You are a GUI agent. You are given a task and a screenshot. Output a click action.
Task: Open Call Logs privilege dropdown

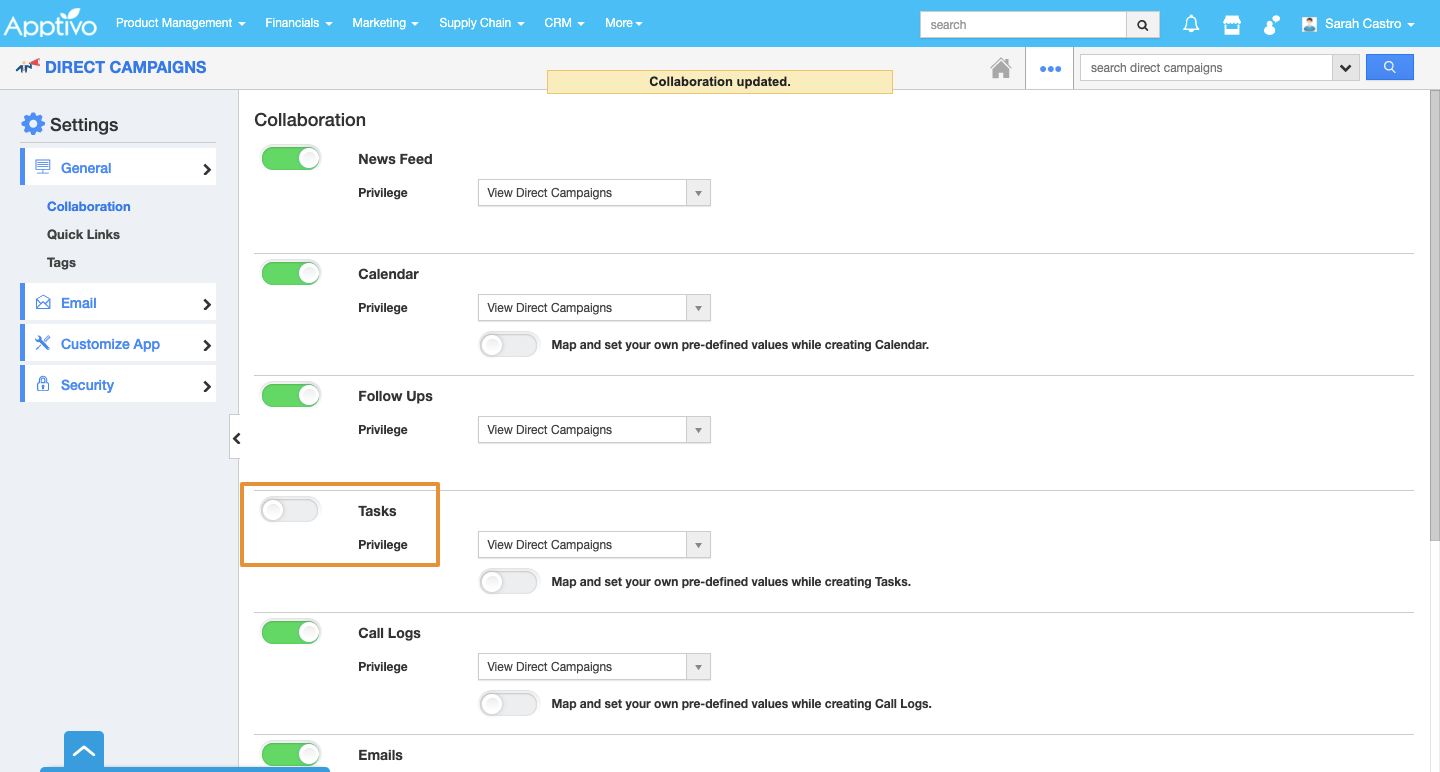[594, 667]
